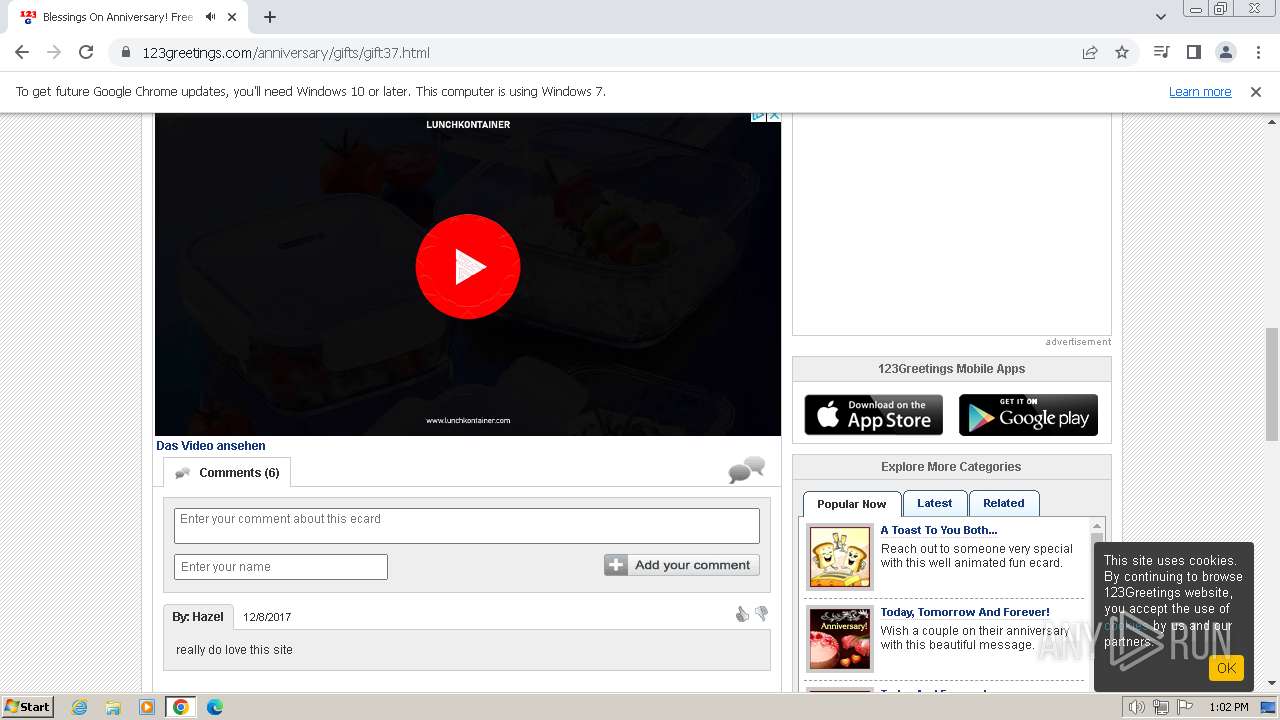Open Today, Tomorrow And Forever! link

pyautogui.click(x=965, y=612)
